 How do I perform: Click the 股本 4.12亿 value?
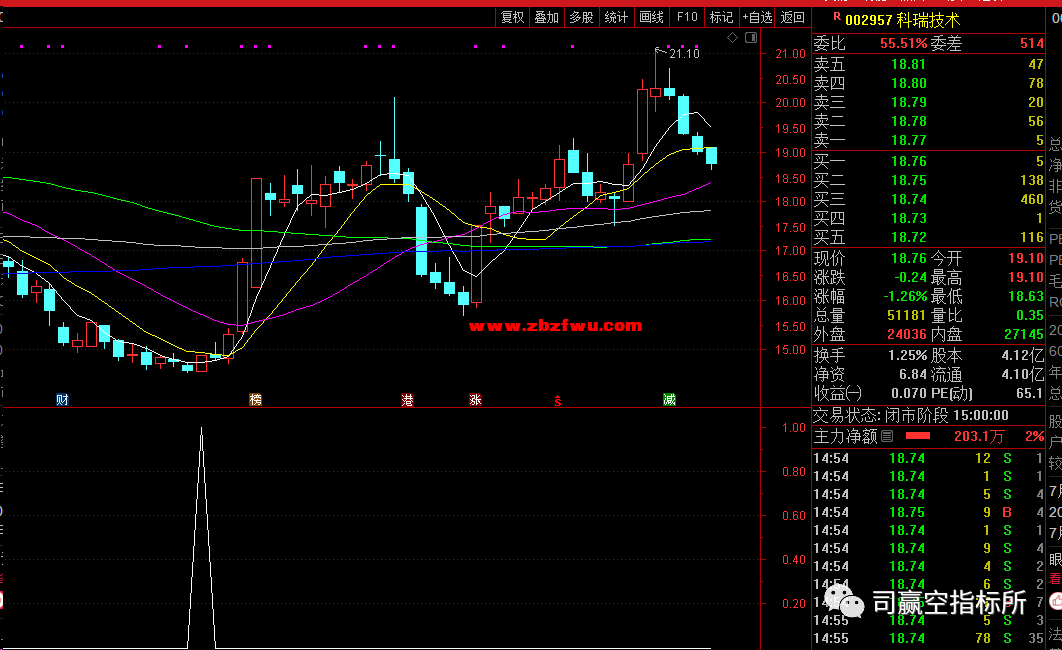(1023, 355)
